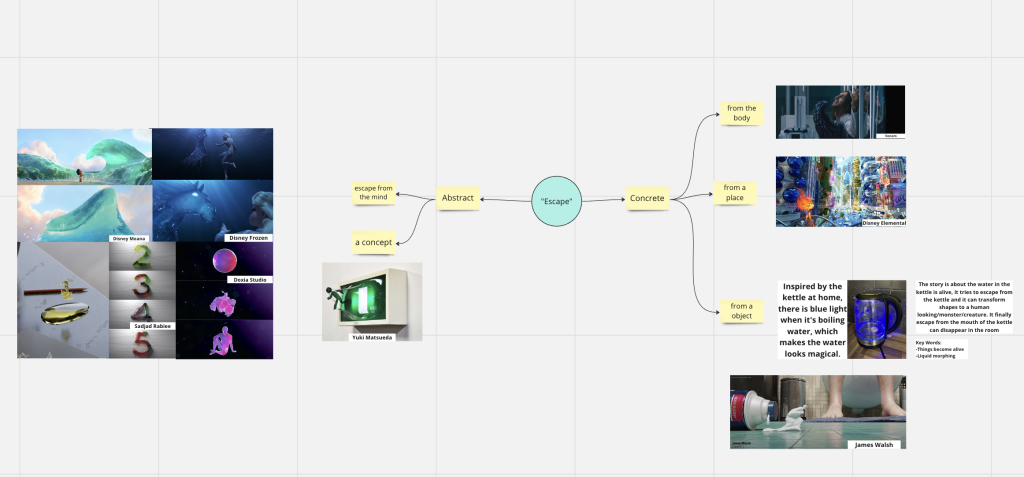Click the "Disney Frozen" caption label

249,238
